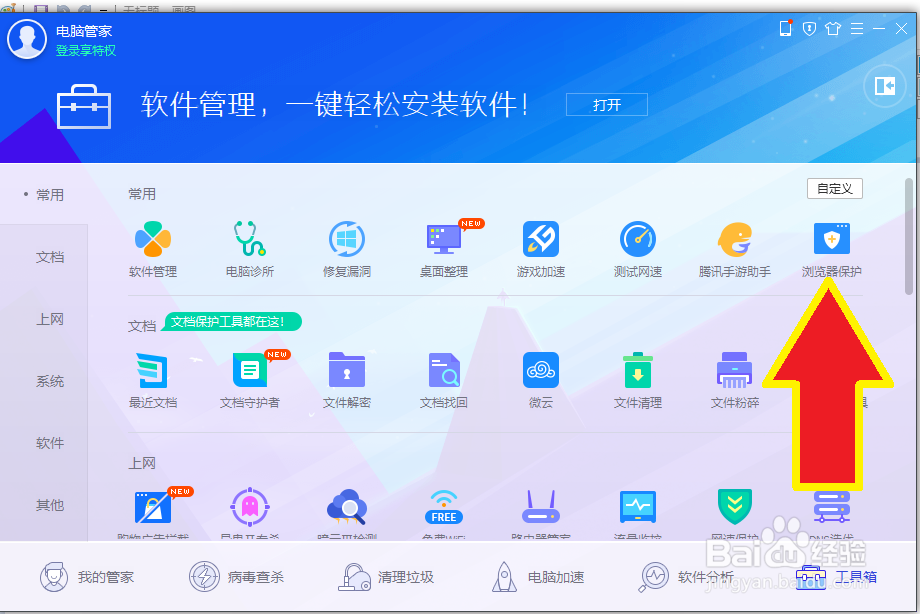Click the vertical scrollbar thumb
Viewport: 920px width, 614px height.
click(909, 236)
